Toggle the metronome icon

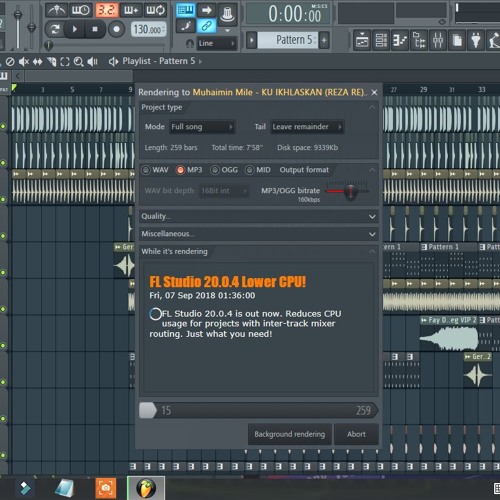[x=56, y=10]
